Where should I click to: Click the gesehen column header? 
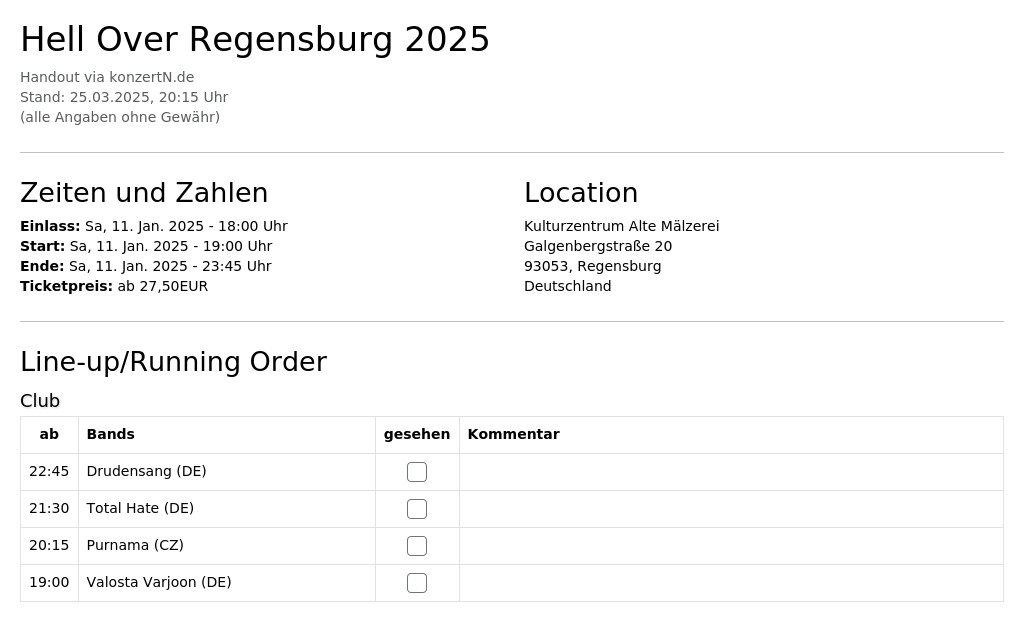pos(417,434)
